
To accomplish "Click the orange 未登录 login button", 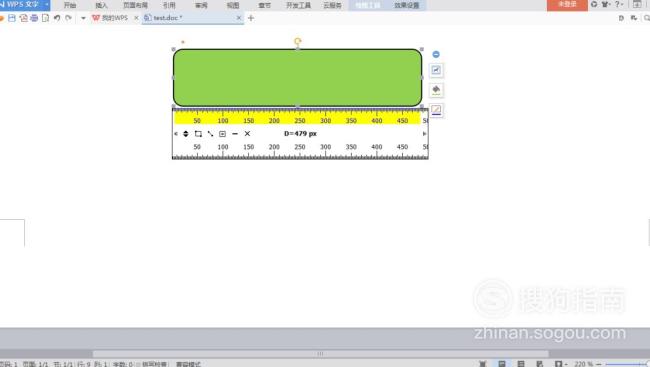I will 567,5.
